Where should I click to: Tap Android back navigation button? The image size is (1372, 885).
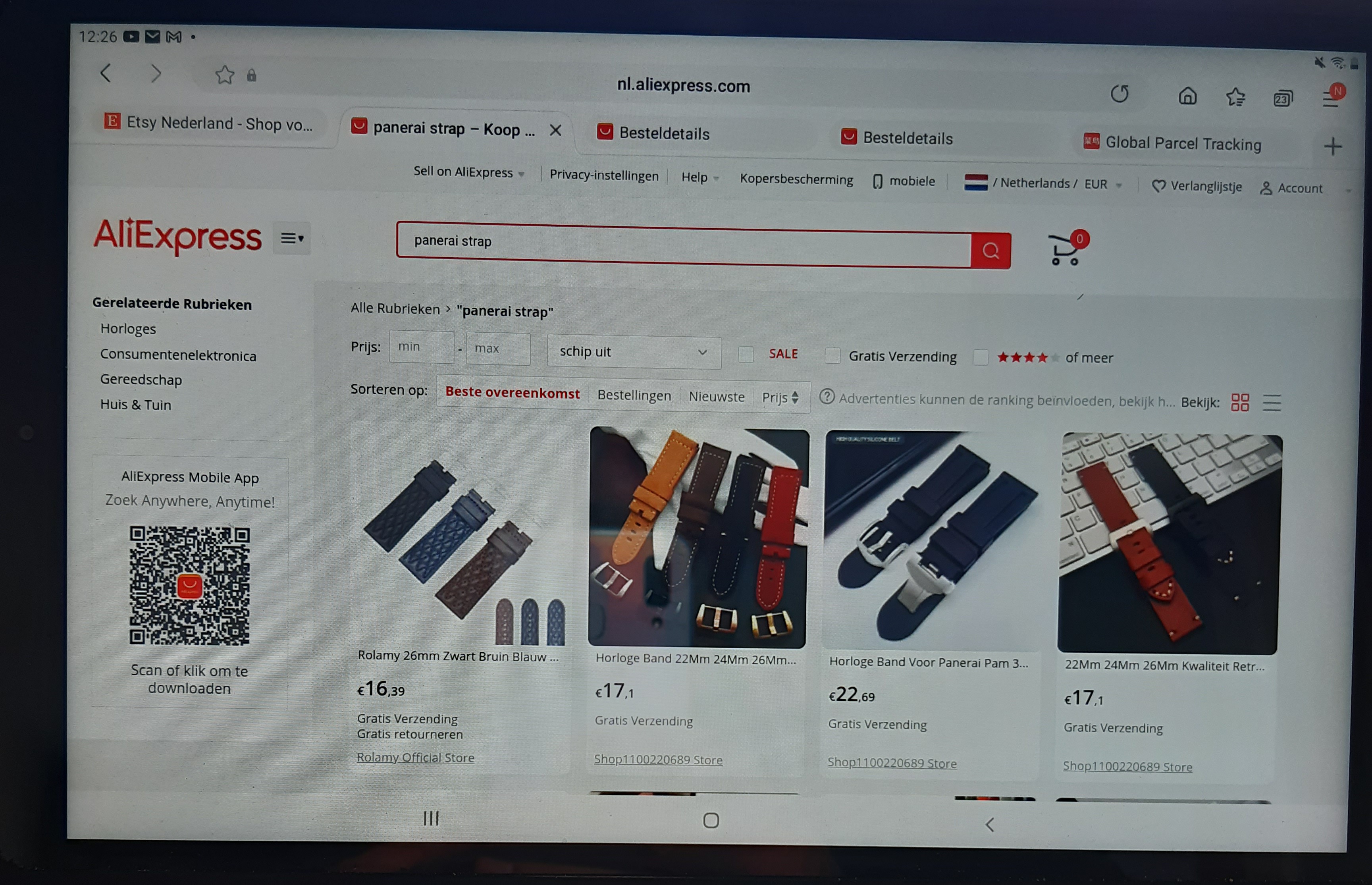[x=989, y=825]
